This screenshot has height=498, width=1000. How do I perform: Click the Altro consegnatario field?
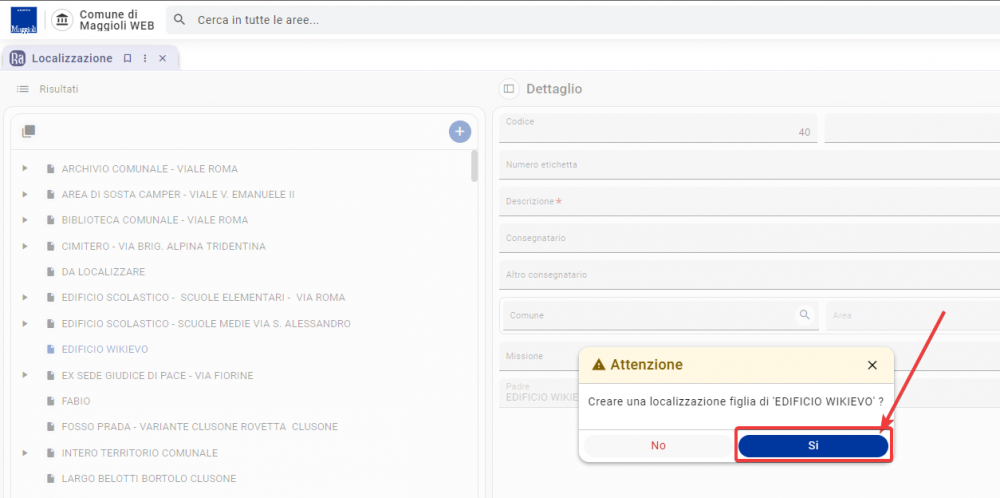click(x=749, y=275)
